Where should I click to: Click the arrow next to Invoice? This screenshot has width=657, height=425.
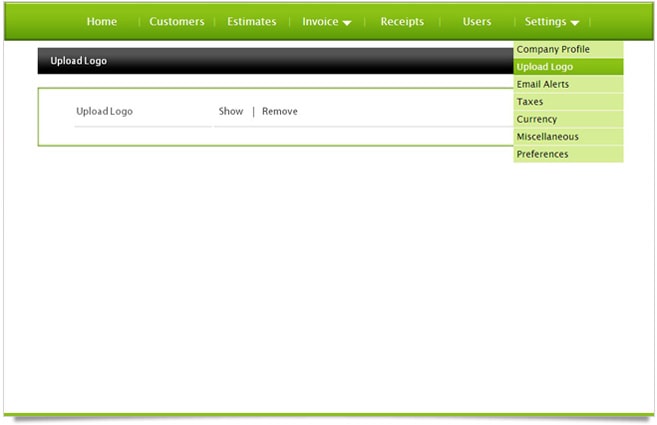(x=347, y=23)
